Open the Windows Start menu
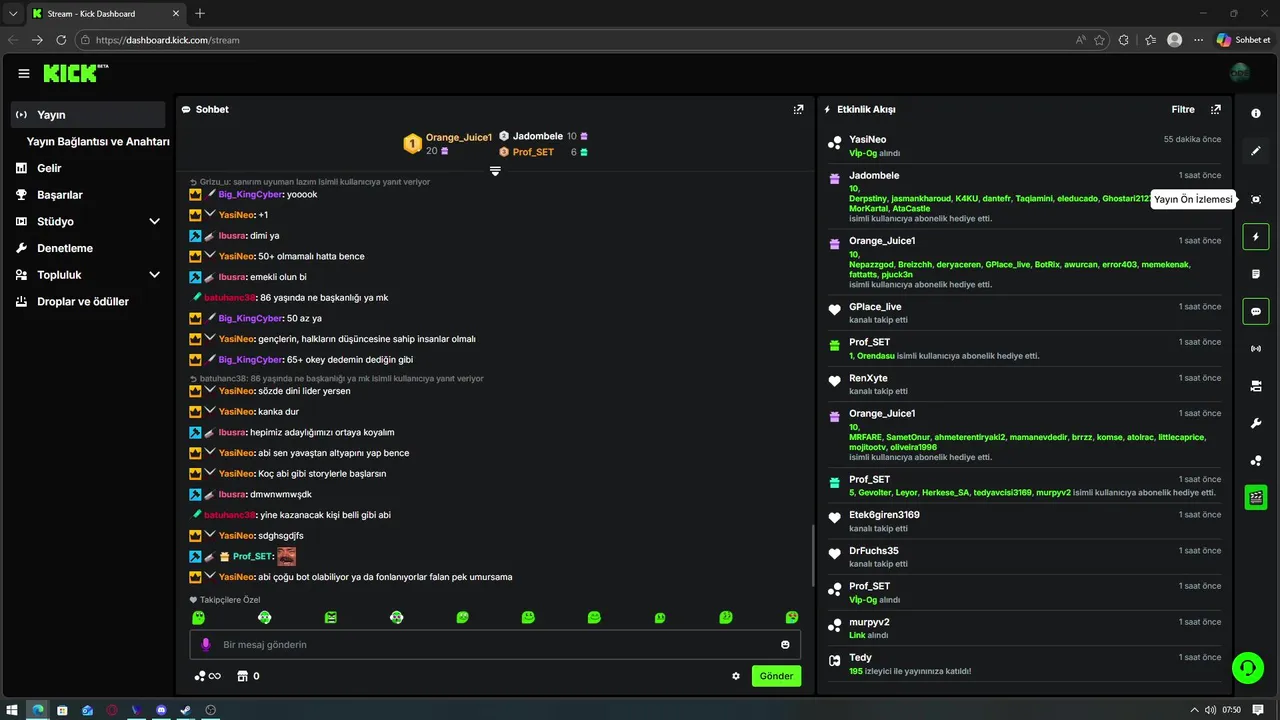1280x720 pixels. [x=12, y=710]
